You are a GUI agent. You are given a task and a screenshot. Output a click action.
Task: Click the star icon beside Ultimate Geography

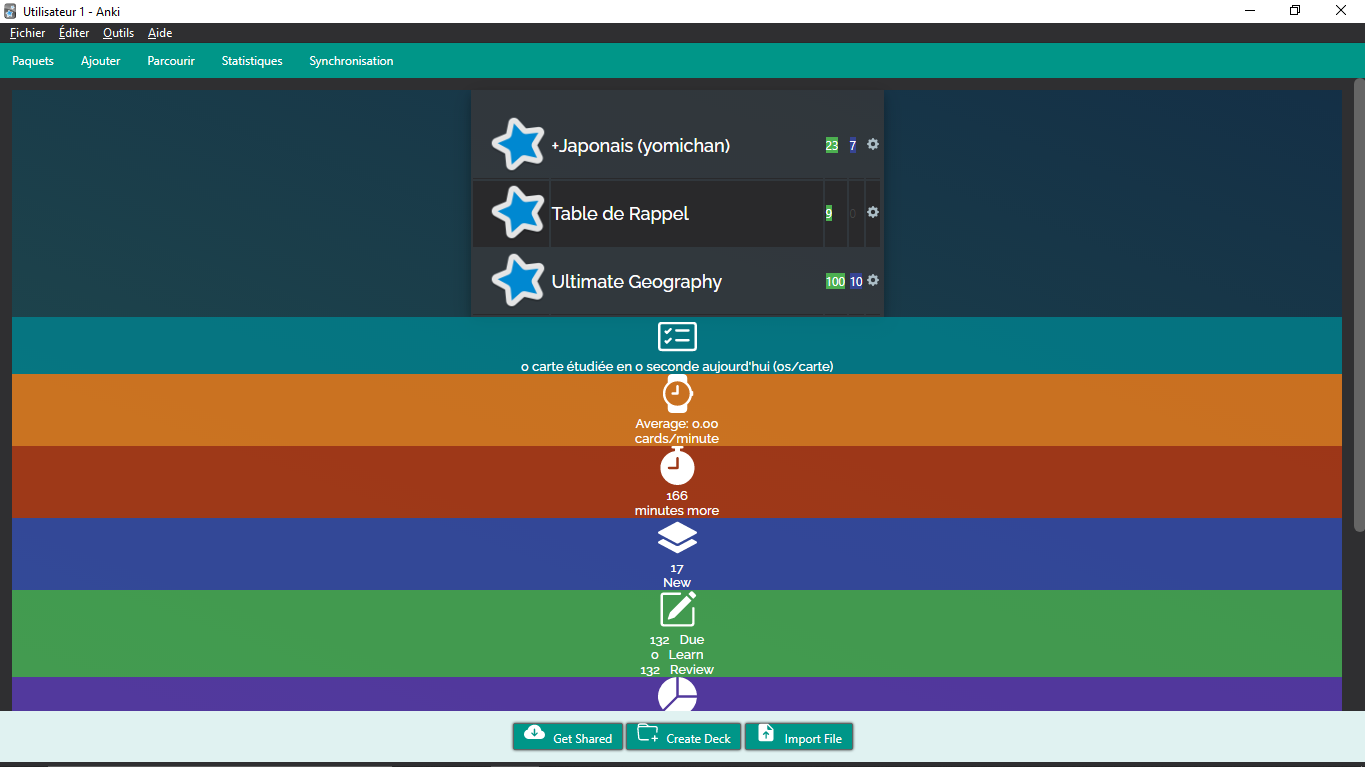click(x=518, y=280)
